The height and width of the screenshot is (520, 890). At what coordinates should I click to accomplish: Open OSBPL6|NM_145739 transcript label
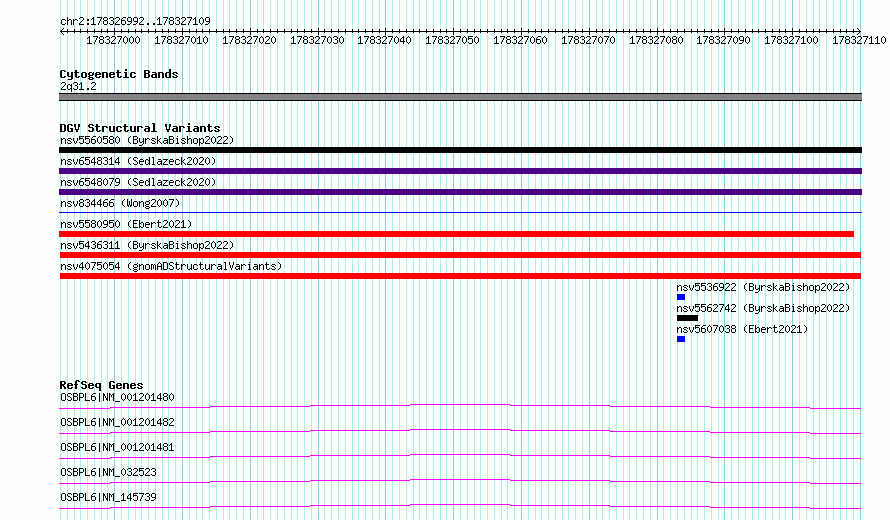coord(108,497)
